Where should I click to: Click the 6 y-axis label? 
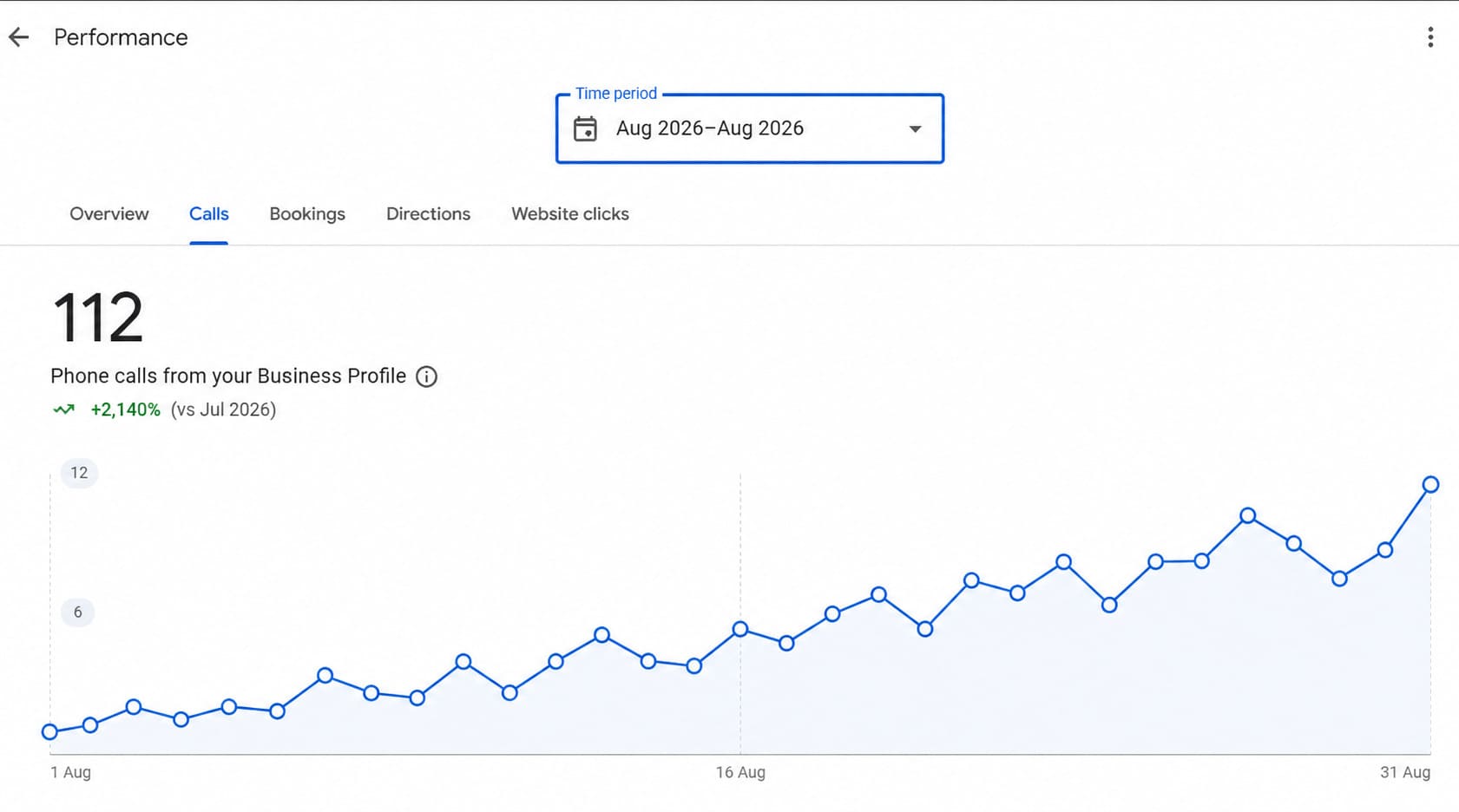78,612
